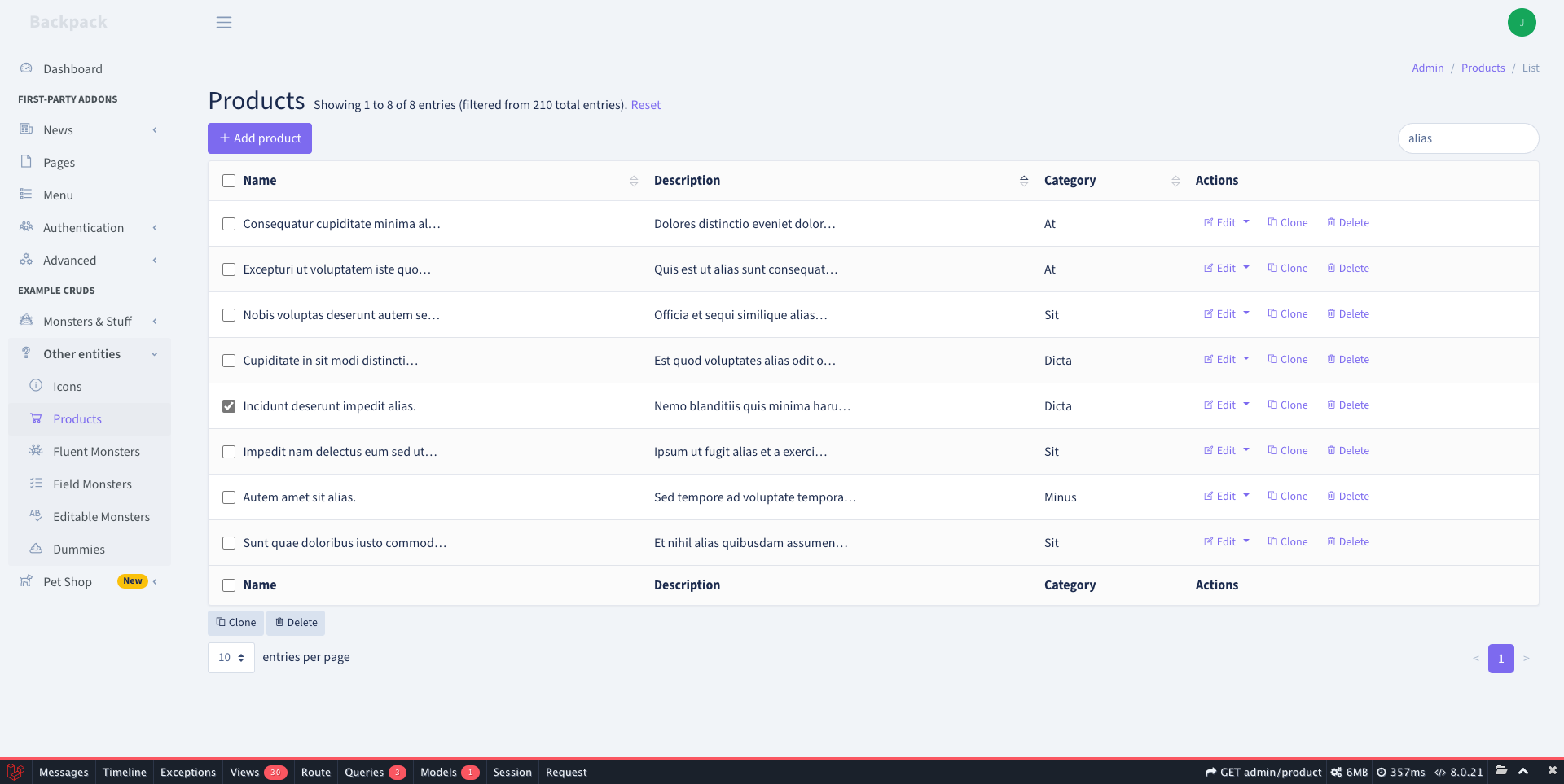Click the Products cart icon in sidebar
Viewport: 1564px width, 784px height.
(36, 418)
